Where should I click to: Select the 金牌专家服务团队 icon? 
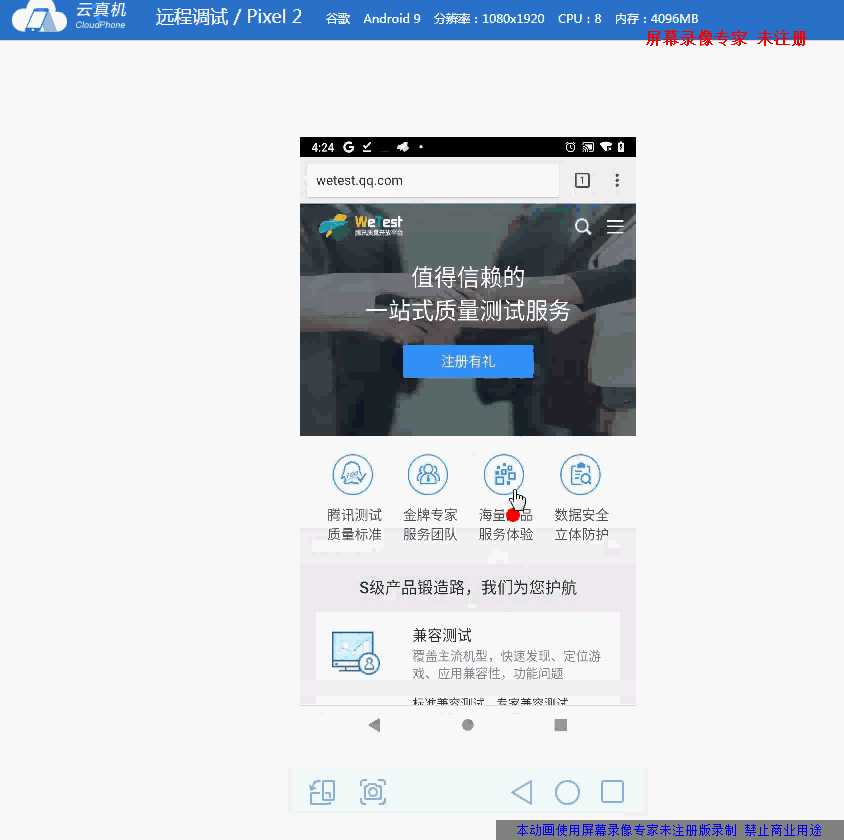(428, 475)
